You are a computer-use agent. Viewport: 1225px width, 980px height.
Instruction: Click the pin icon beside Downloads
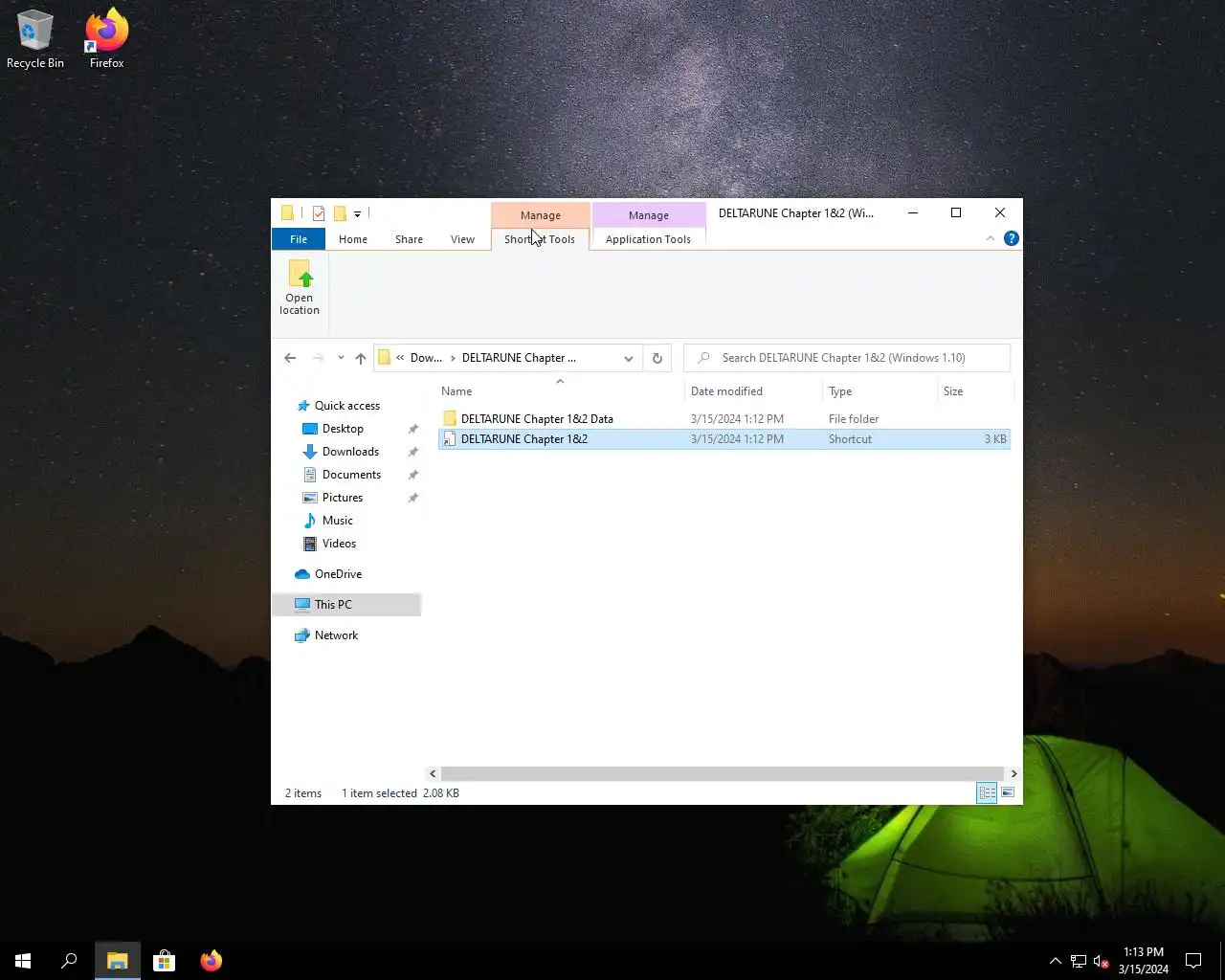[413, 452]
